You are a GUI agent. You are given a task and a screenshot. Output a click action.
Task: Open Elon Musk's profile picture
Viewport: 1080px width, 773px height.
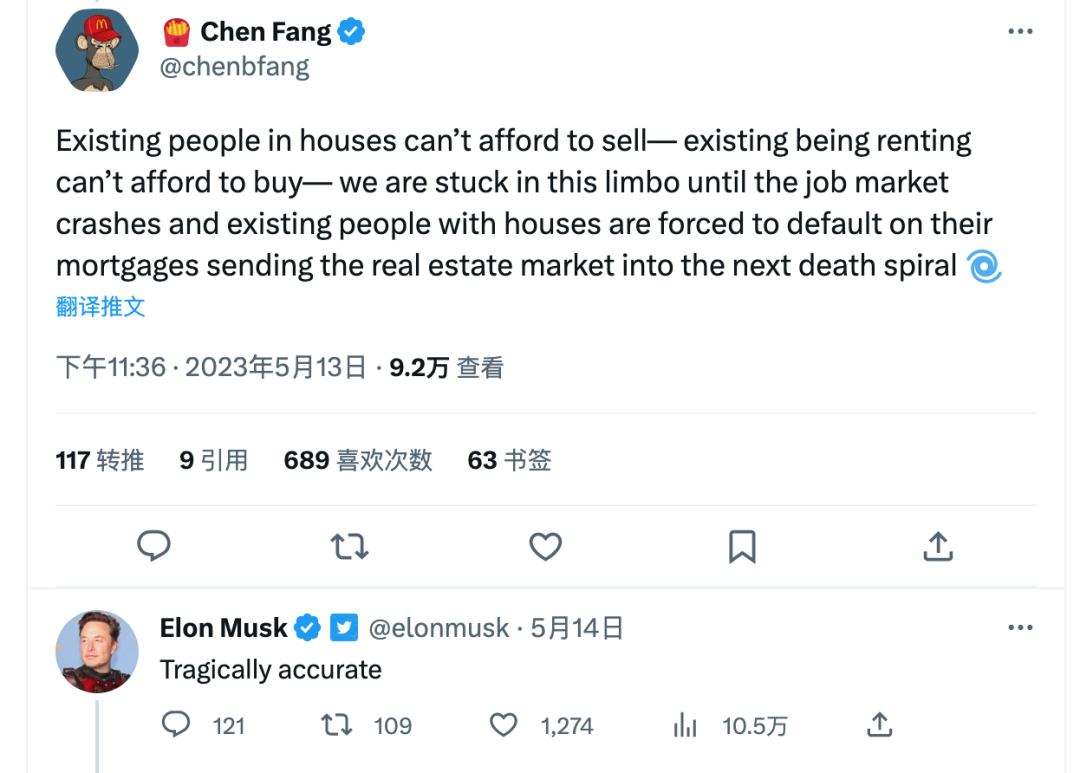point(97,651)
